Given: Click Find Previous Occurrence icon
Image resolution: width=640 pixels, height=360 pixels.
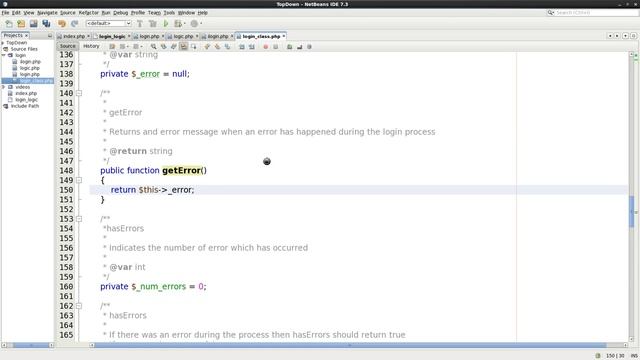Looking at the screenshot, I should (x=164, y=47).
